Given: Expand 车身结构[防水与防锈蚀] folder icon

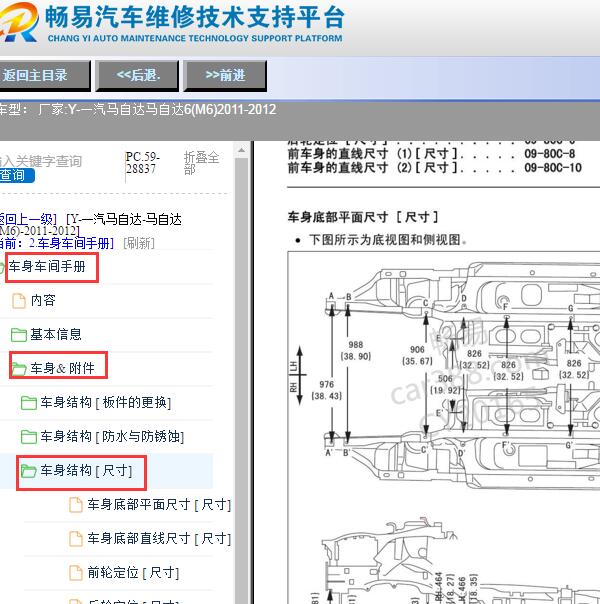Looking at the screenshot, I should click(28, 437).
